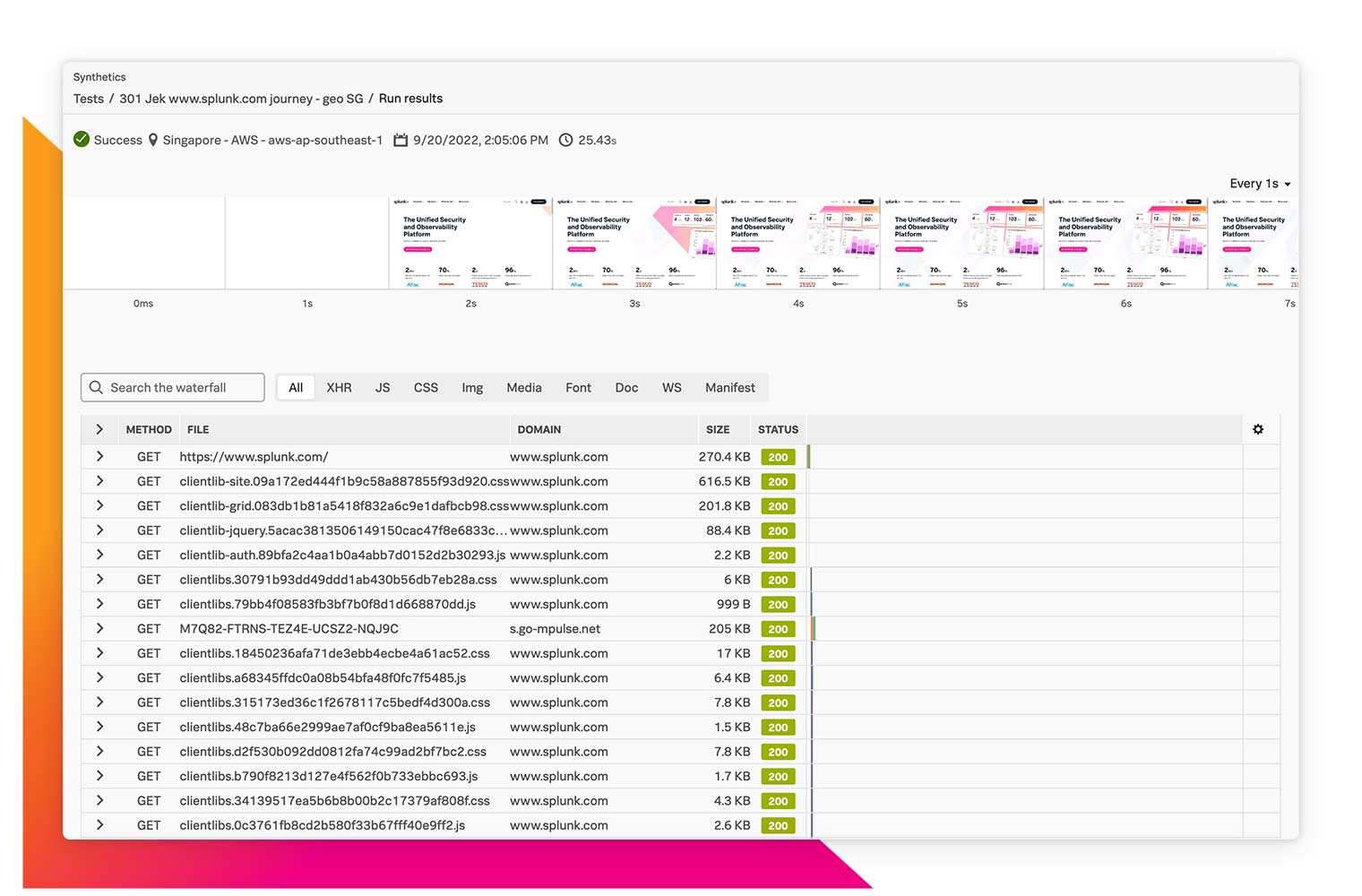Select the filmstrip screenshot at 3s

pyautogui.click(x=634, y=243)
